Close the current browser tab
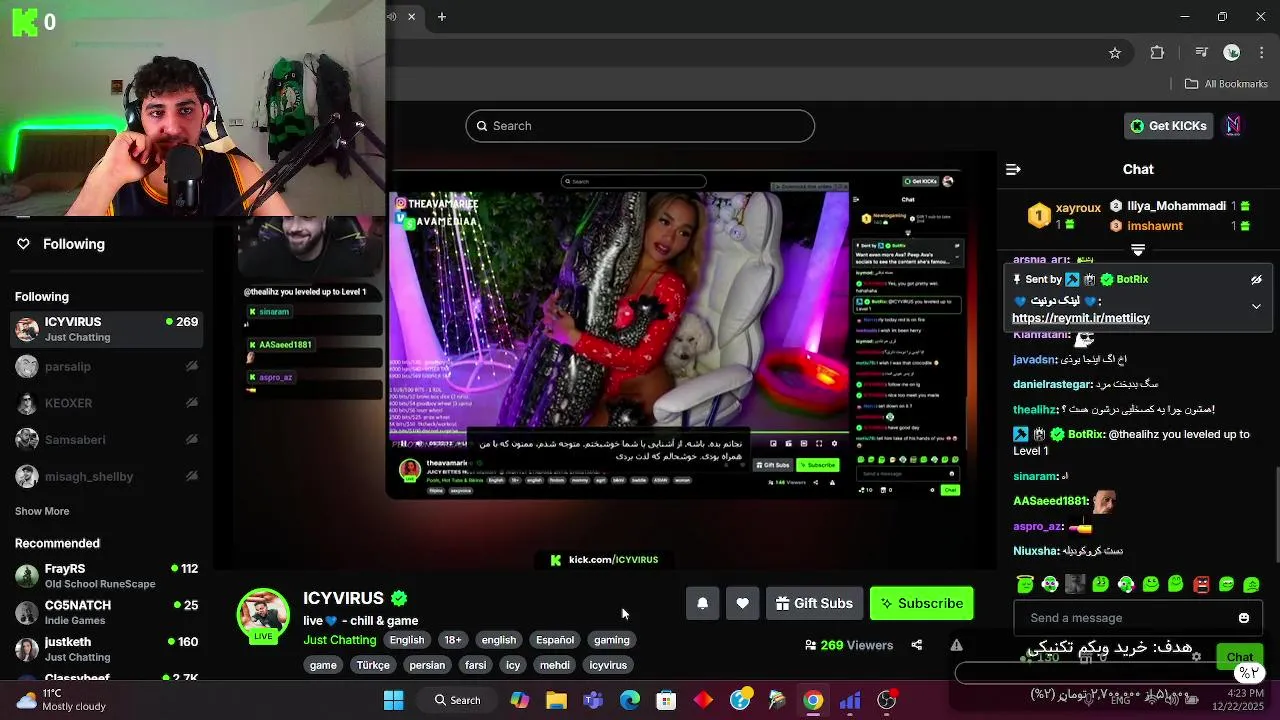The height and width of the screenshot is (720, 1280). click(x=411, y=16)
